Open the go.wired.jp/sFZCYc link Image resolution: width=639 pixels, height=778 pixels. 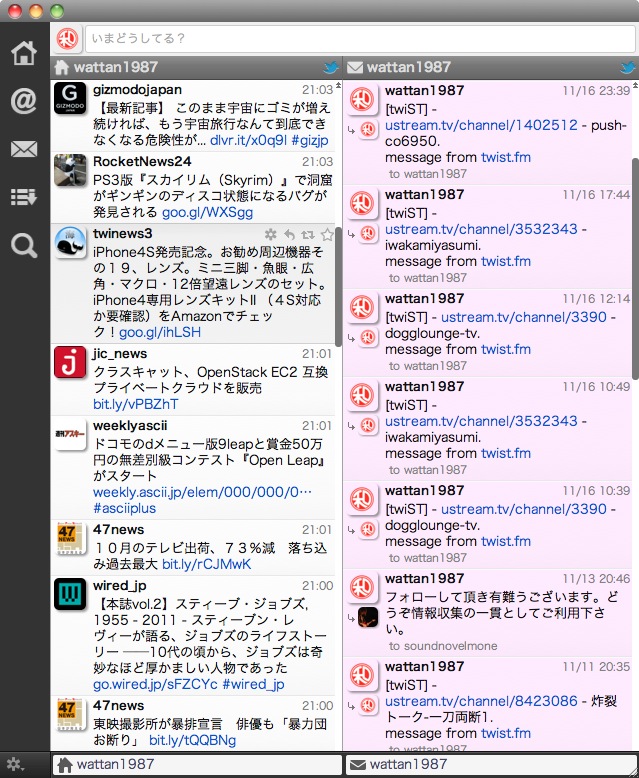point(155,684)
